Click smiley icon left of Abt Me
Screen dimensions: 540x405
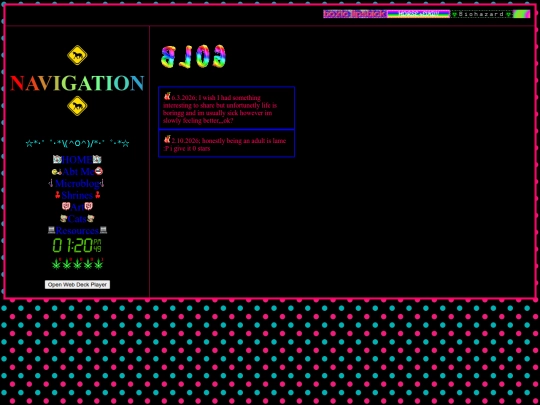pos(57,172)
